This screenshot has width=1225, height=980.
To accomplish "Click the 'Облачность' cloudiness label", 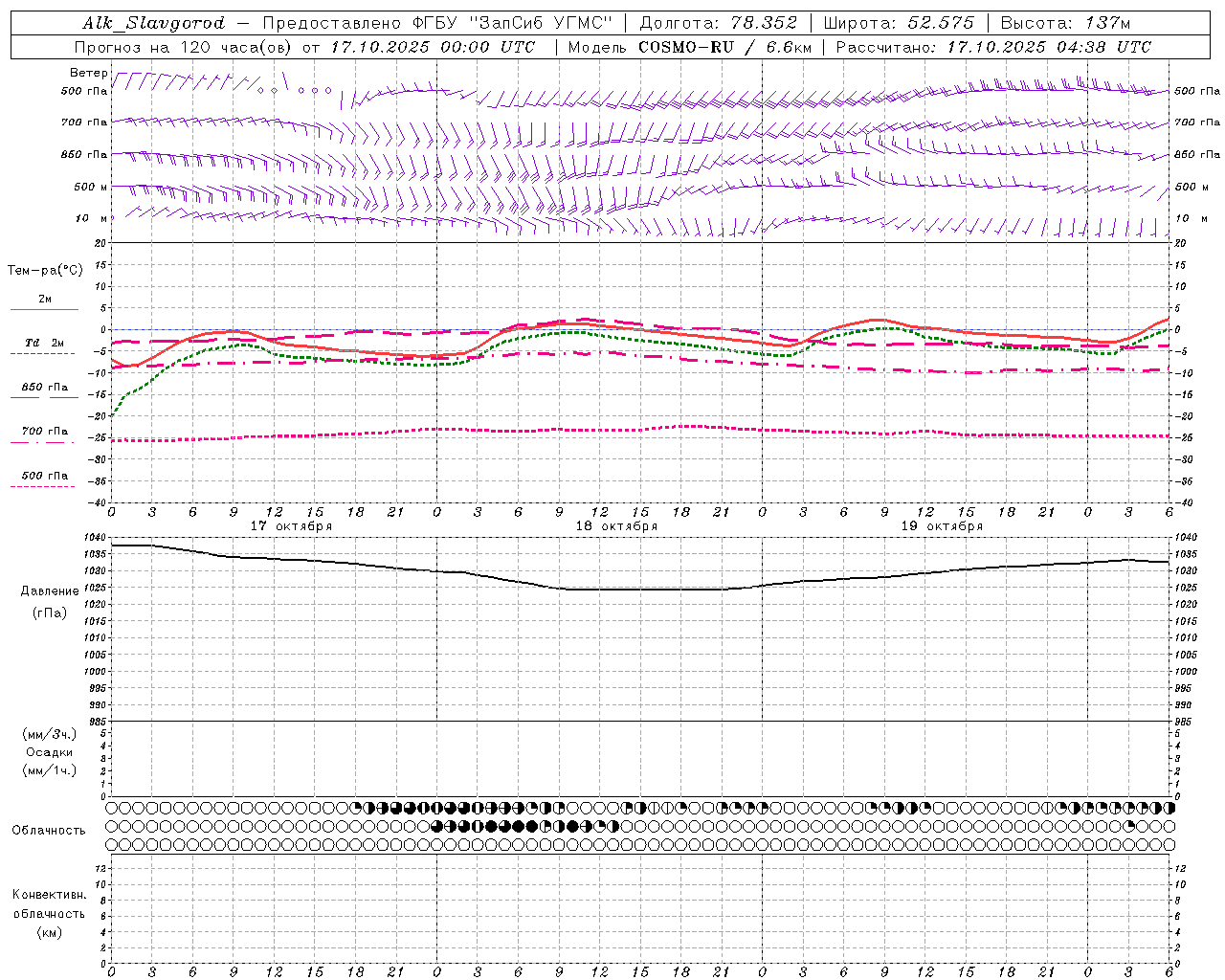I will (x=49, y=830).
